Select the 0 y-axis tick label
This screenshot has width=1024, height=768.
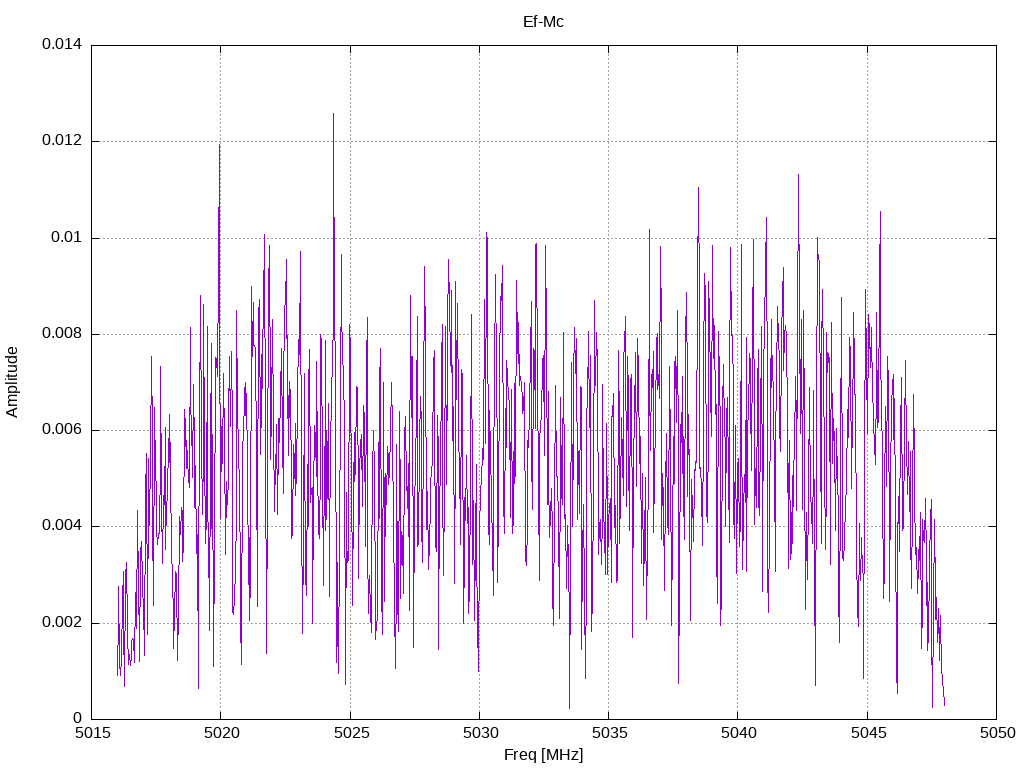(78, 718)
